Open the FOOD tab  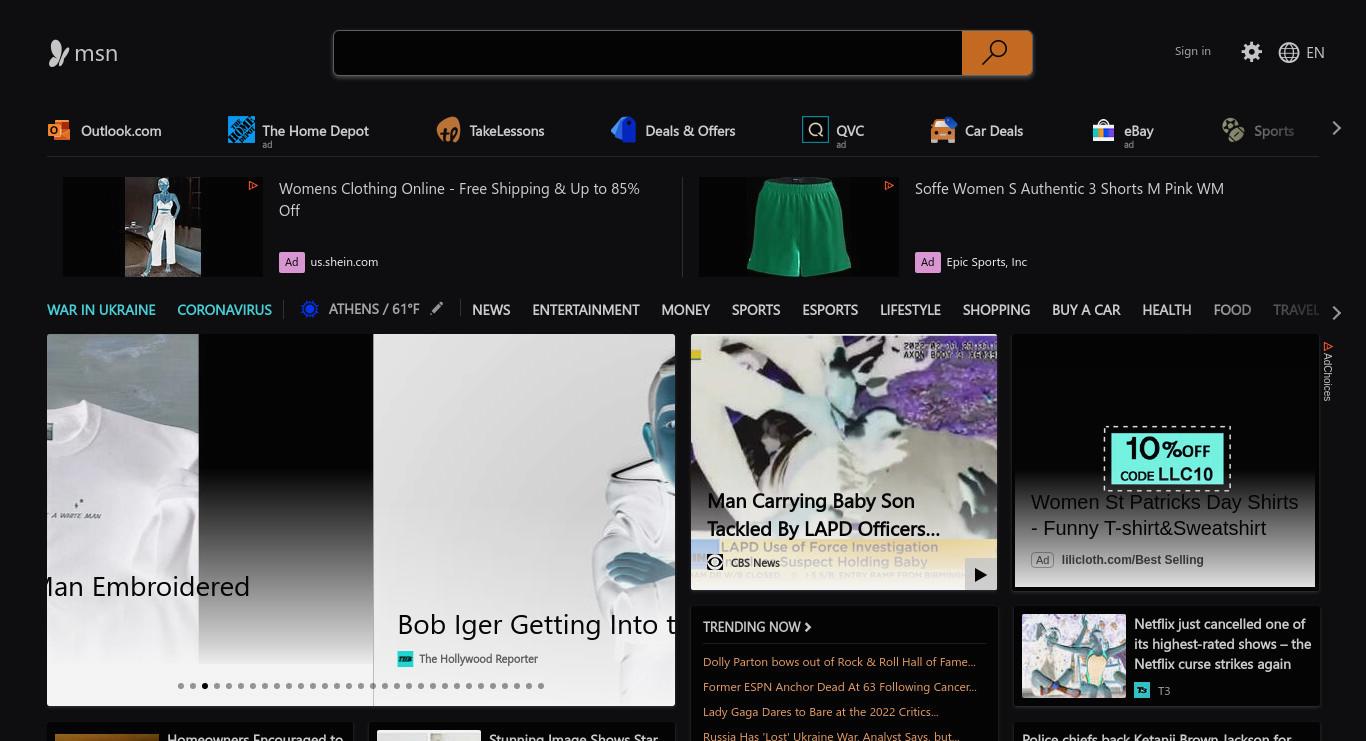[1232, 310]
